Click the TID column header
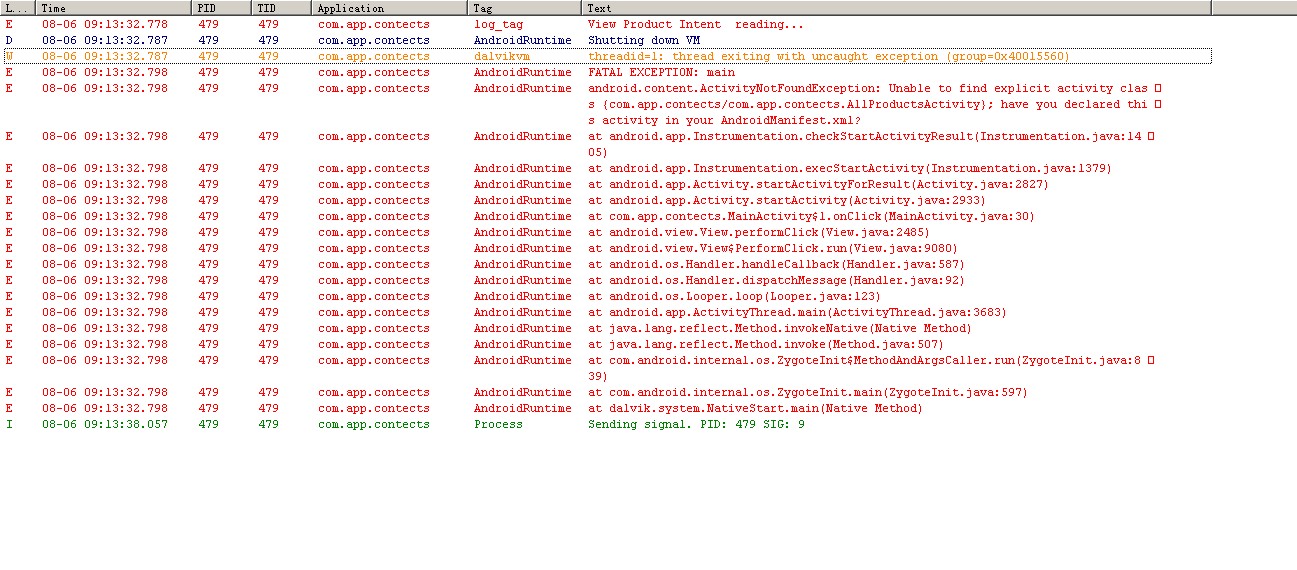Image resolution: width=1297 pixels, height=570 pixels. point(283,8)
